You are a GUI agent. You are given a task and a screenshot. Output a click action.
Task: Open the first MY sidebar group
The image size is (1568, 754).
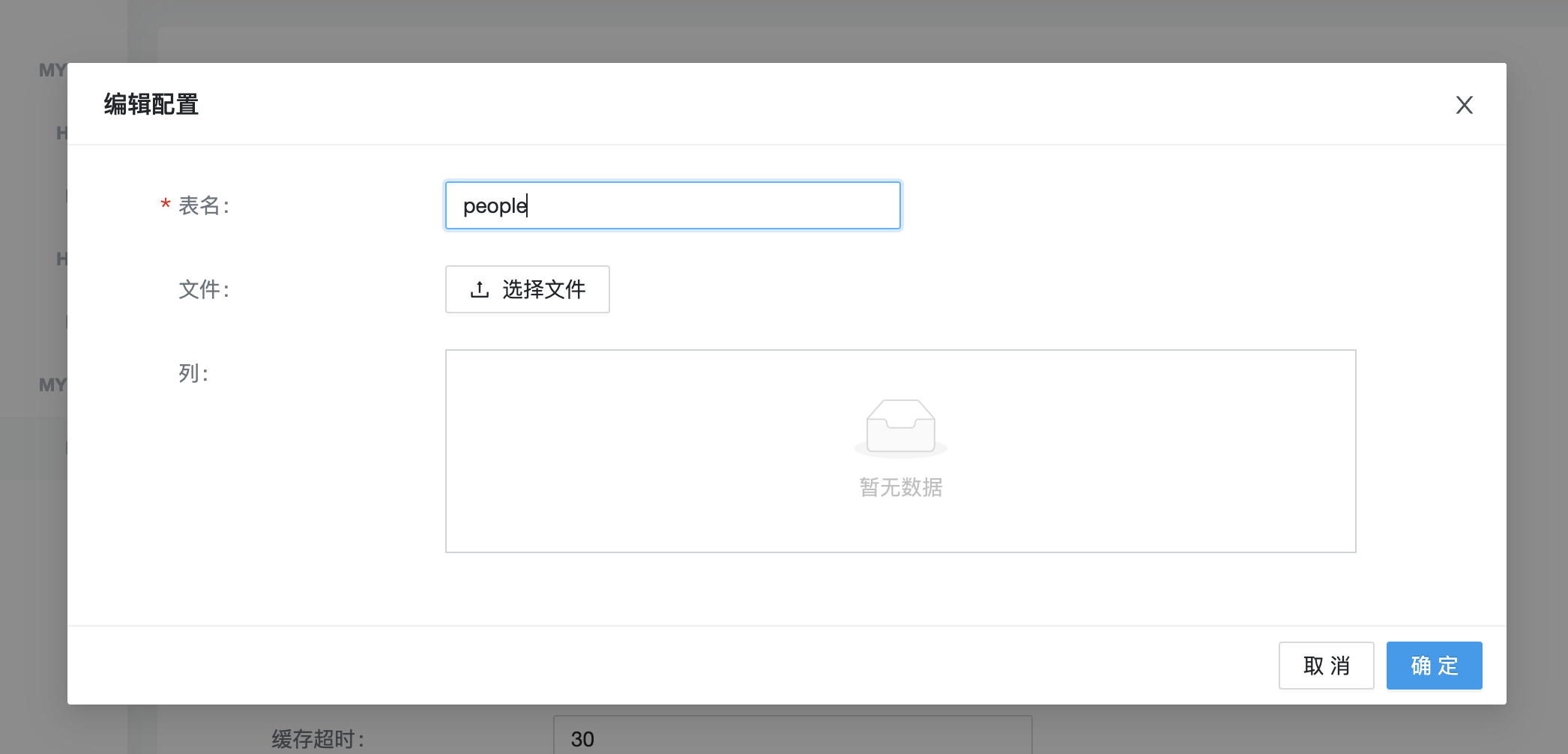tap(52, 70)
